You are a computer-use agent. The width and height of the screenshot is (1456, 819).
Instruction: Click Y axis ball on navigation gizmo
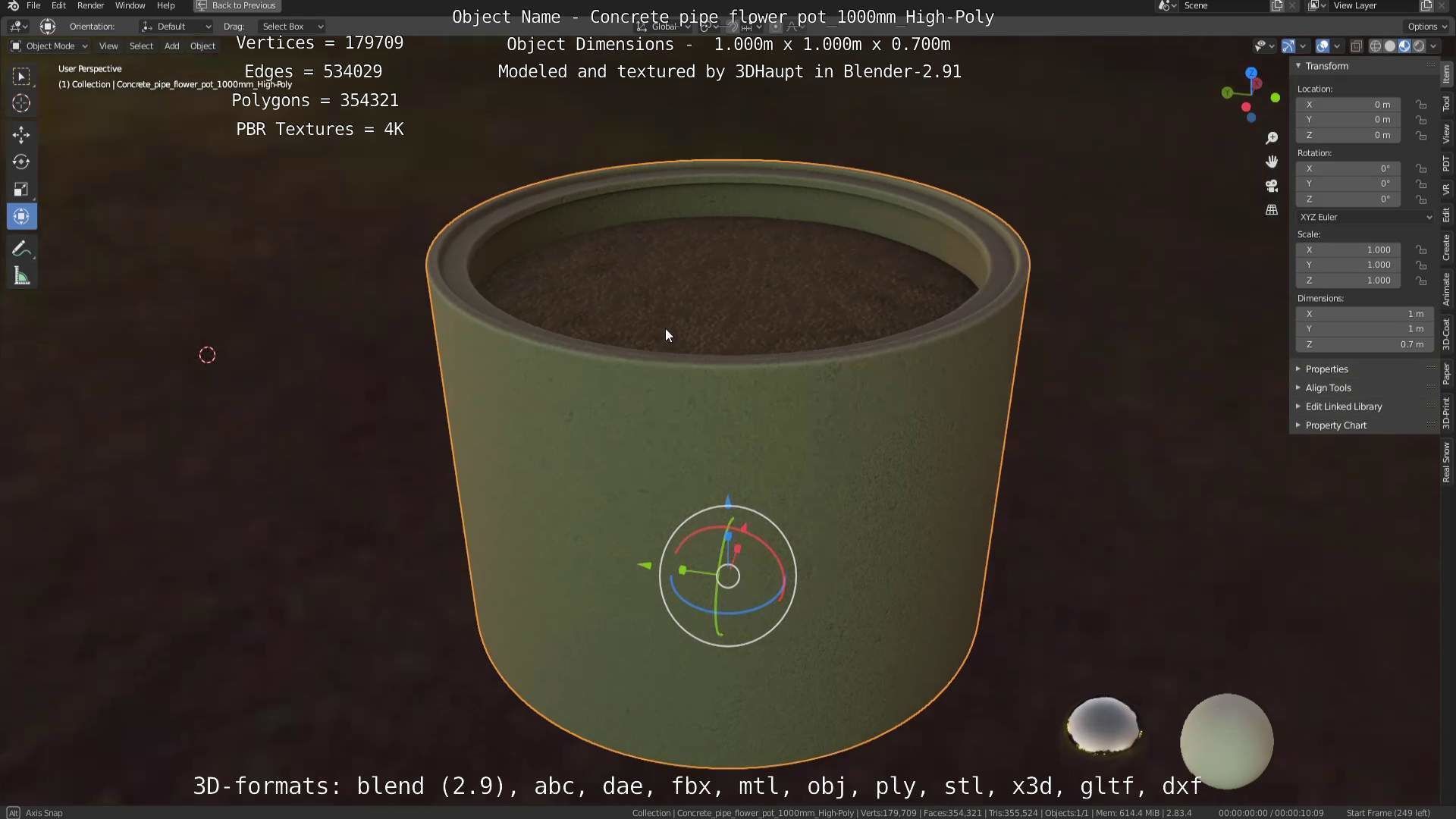click(x=1227, y=93)
